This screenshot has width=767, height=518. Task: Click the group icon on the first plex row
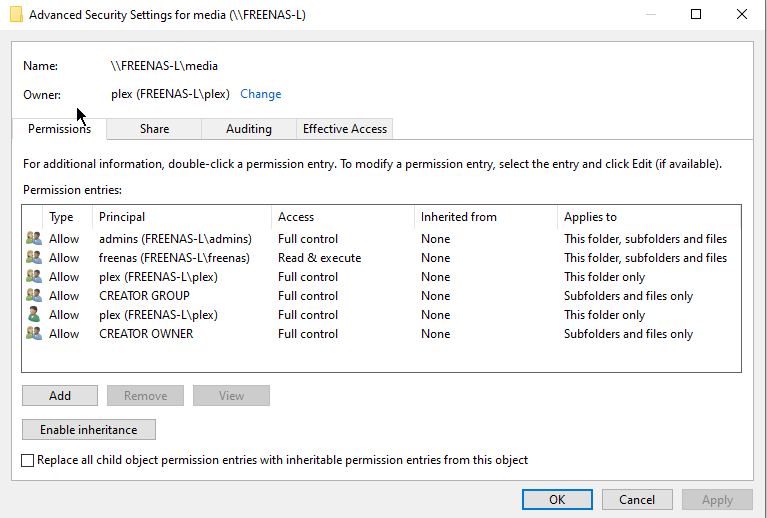point(34,277)
